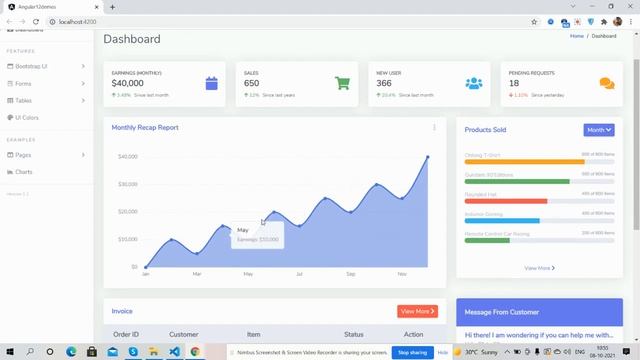Click the site information icon beside localhost:4200
The width and height of the screenshot is (640, 360).
pos(52,22)
